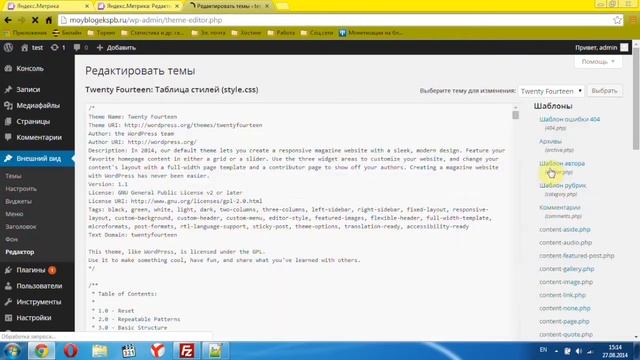Open content-featured-post.php file
The image size is (640, 360).
click(577, 256)
